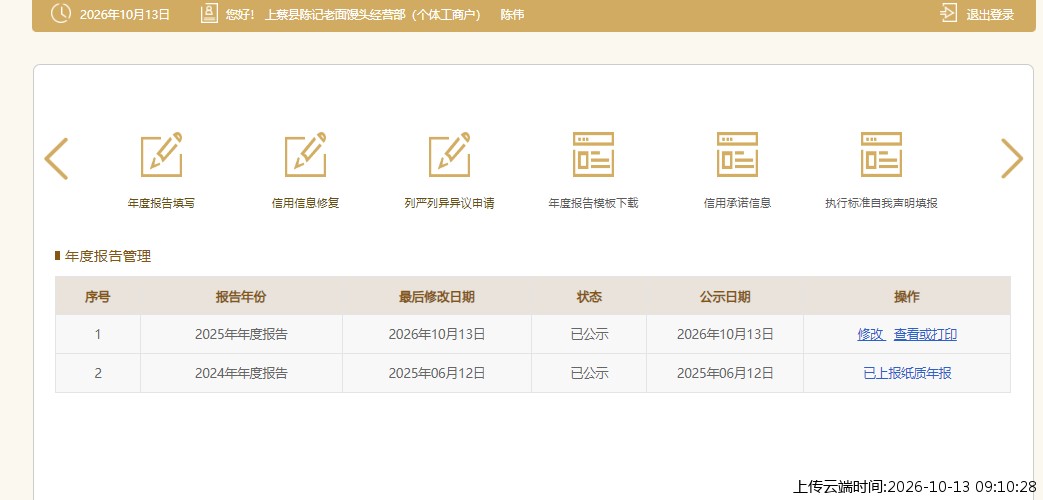Open the 年度报告模板下载 document icon
The height and width of the screenshot is (500, 1043).
point(593,154)
